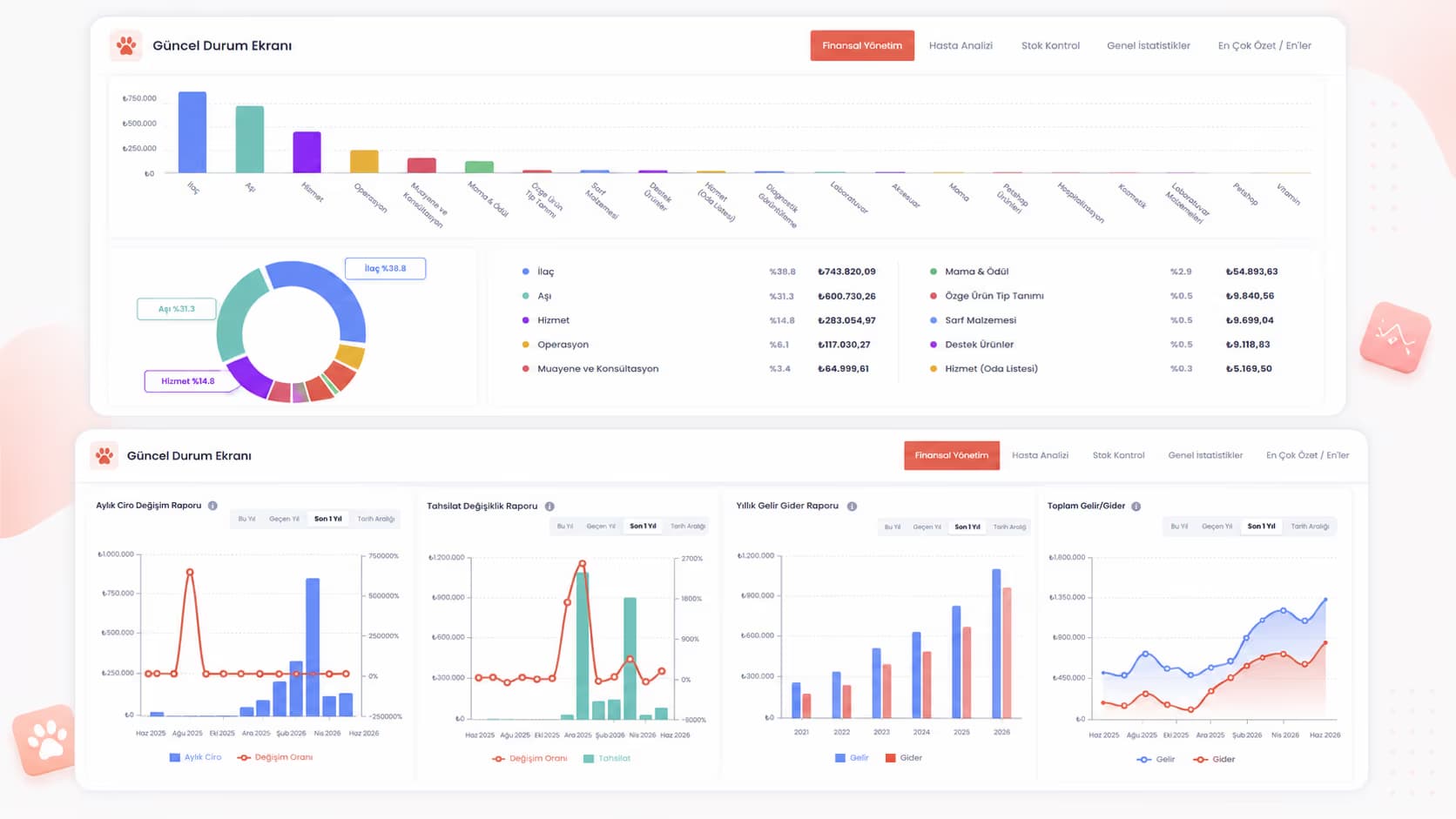Click the purple dot next to Destek Ürünler
Screen dimensions: 1456x819
click(x=934, y=345)
